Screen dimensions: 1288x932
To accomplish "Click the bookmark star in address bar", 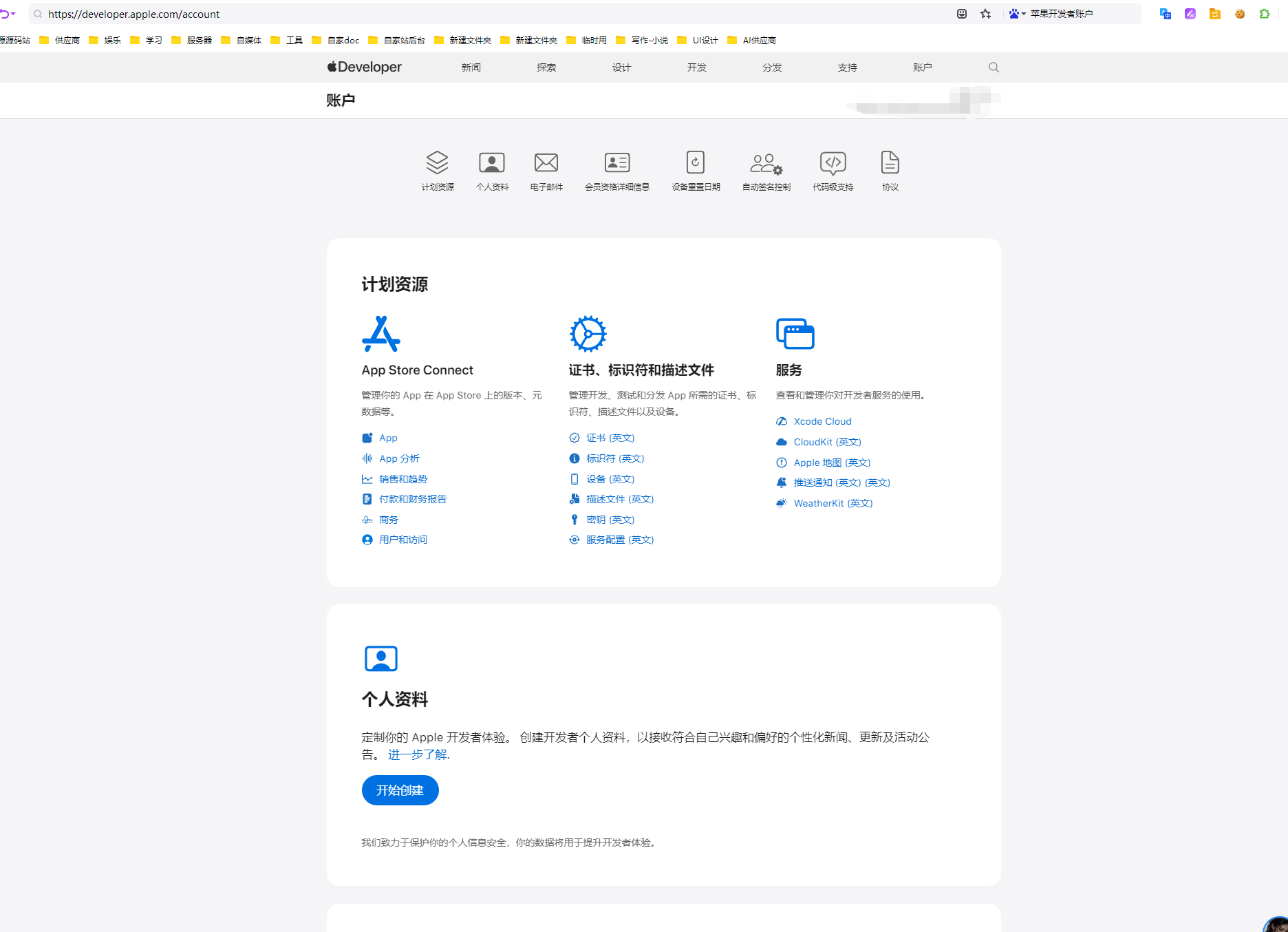I will [x=986, y=14].
